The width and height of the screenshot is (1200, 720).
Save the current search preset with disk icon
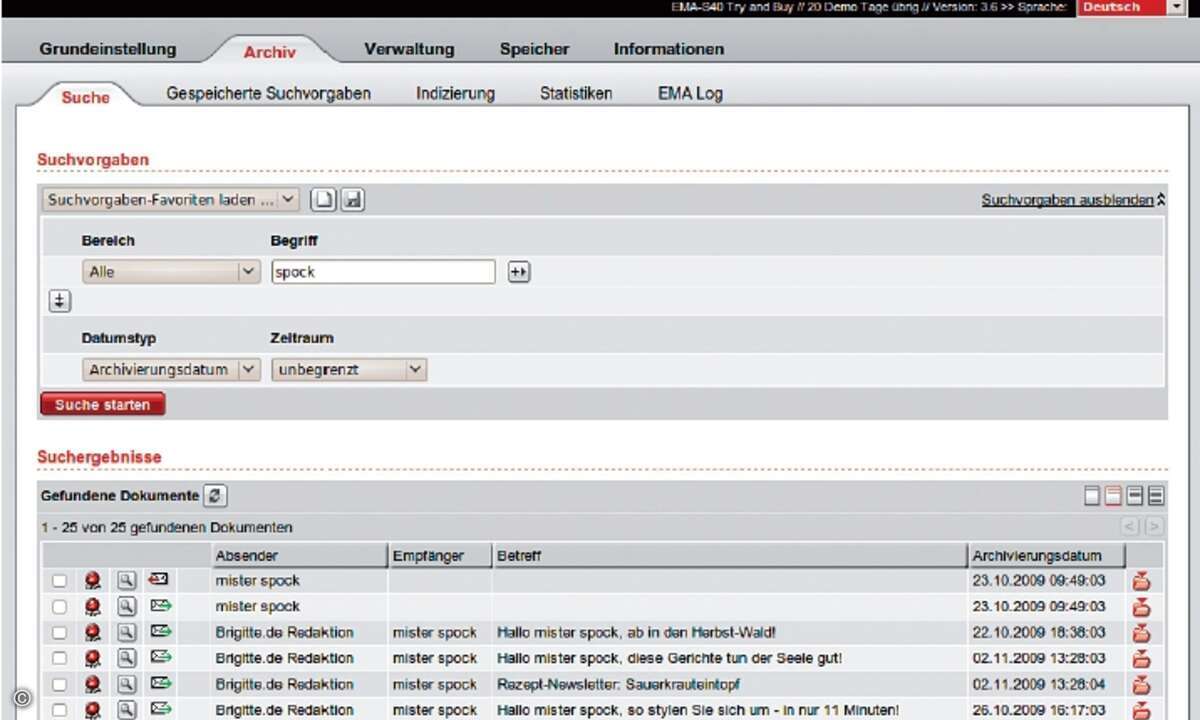[352, 200]
